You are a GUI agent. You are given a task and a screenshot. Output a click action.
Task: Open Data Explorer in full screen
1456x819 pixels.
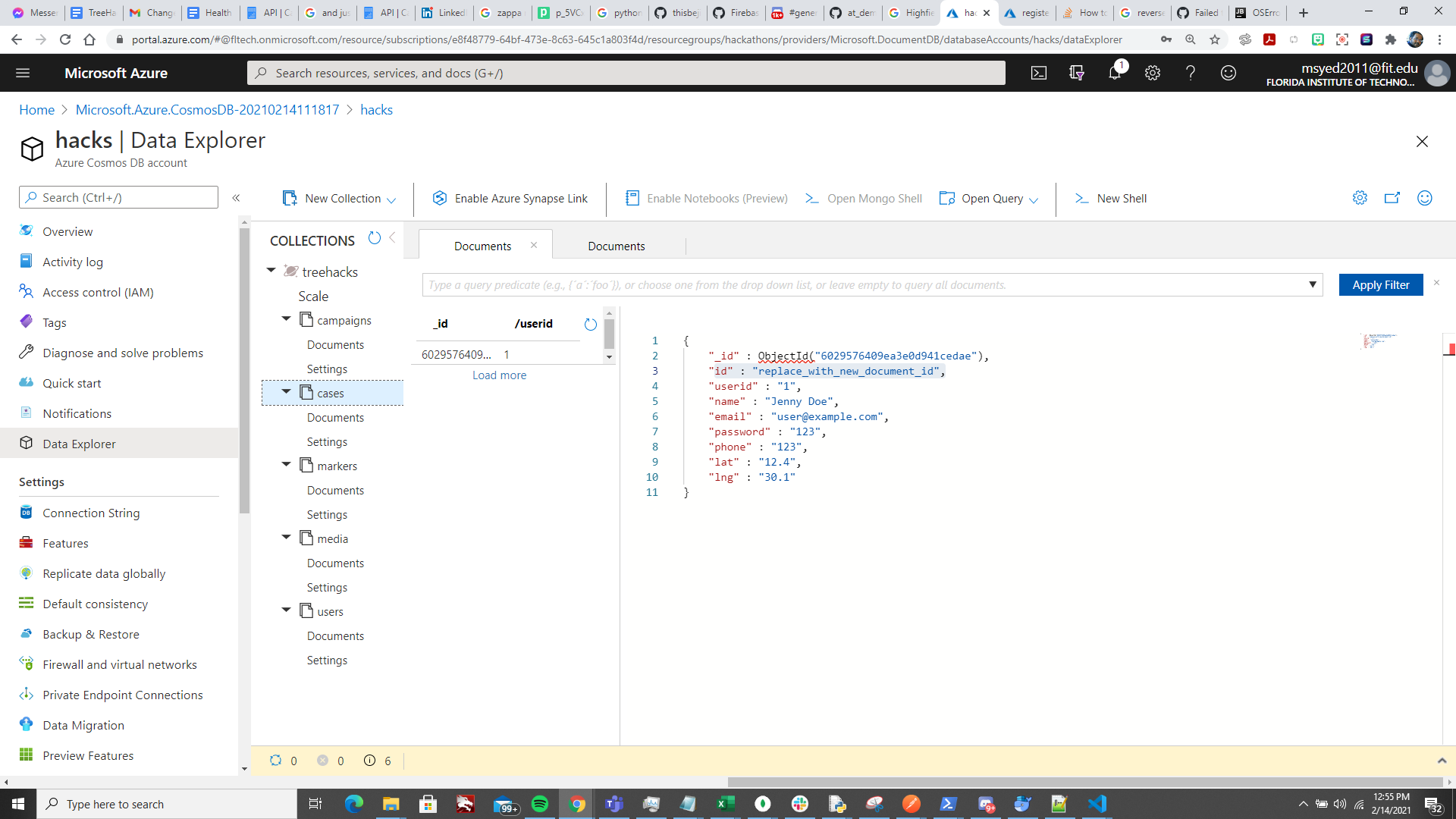(1392, 198)
